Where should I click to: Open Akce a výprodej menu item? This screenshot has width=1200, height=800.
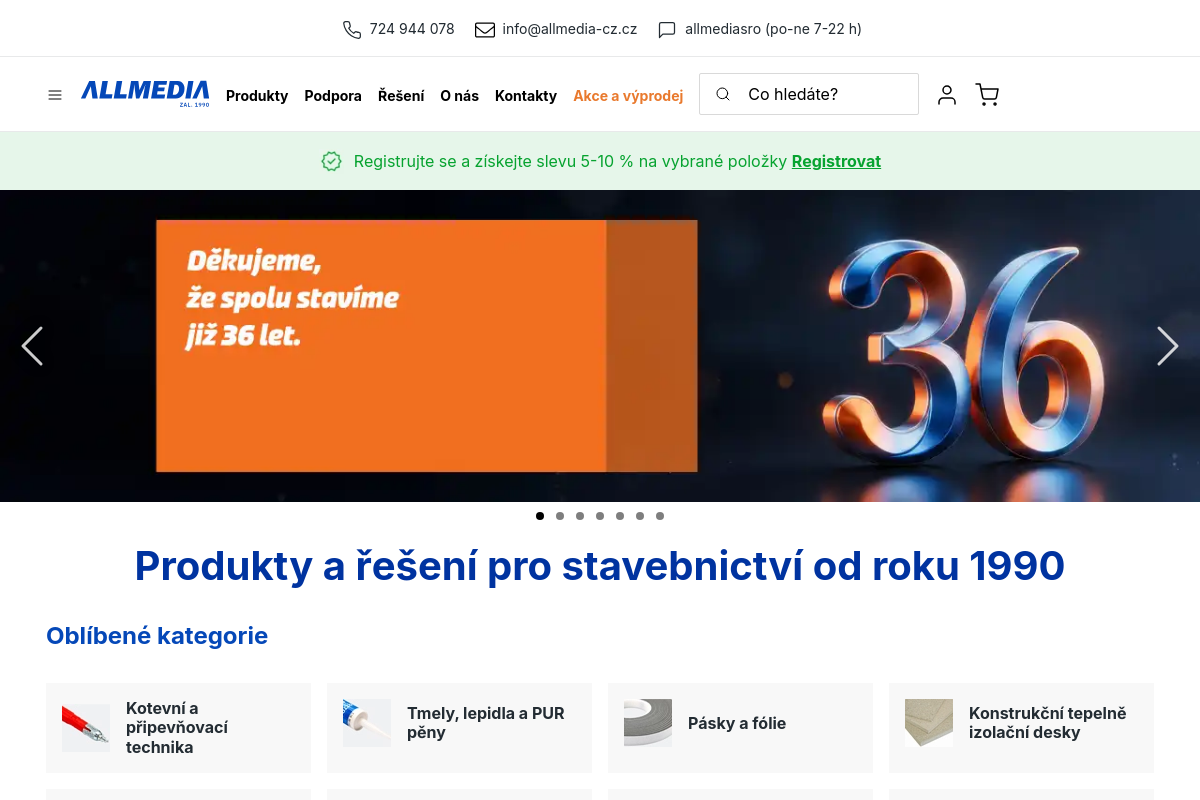click(628, 96)
